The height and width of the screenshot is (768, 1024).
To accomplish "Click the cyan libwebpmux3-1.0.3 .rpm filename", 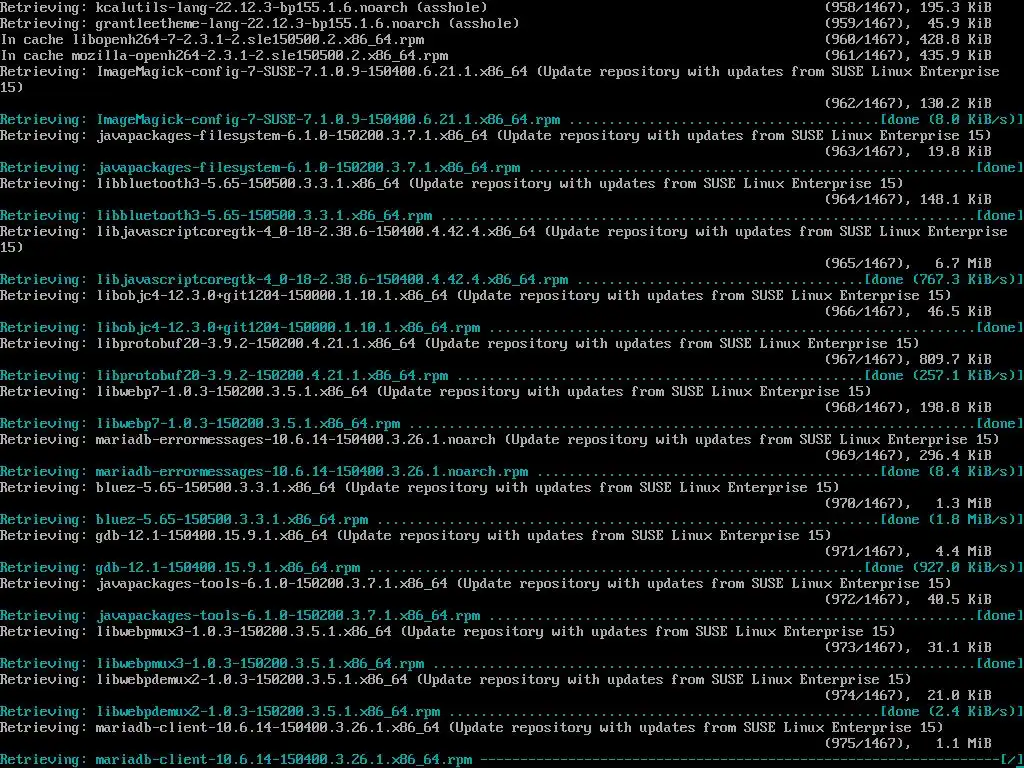I will tap(260, 664).
